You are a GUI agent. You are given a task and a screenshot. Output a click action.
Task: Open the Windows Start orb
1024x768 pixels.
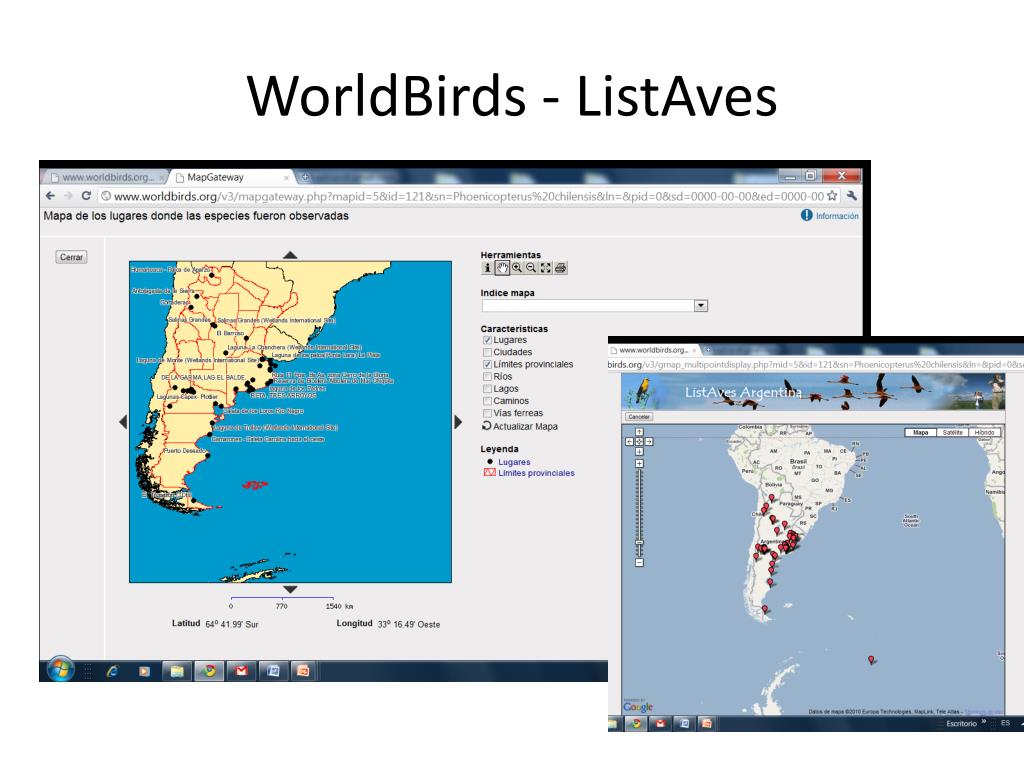click(60, 669)
